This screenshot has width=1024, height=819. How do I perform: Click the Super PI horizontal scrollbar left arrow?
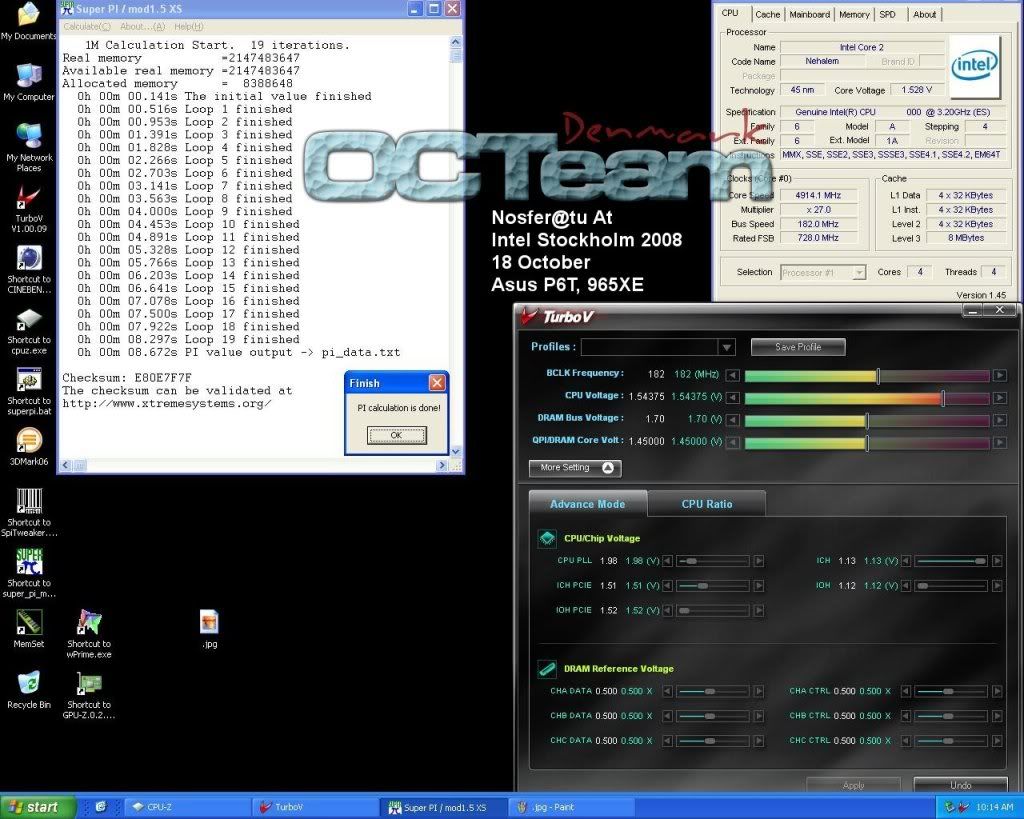tap(65, 465)
